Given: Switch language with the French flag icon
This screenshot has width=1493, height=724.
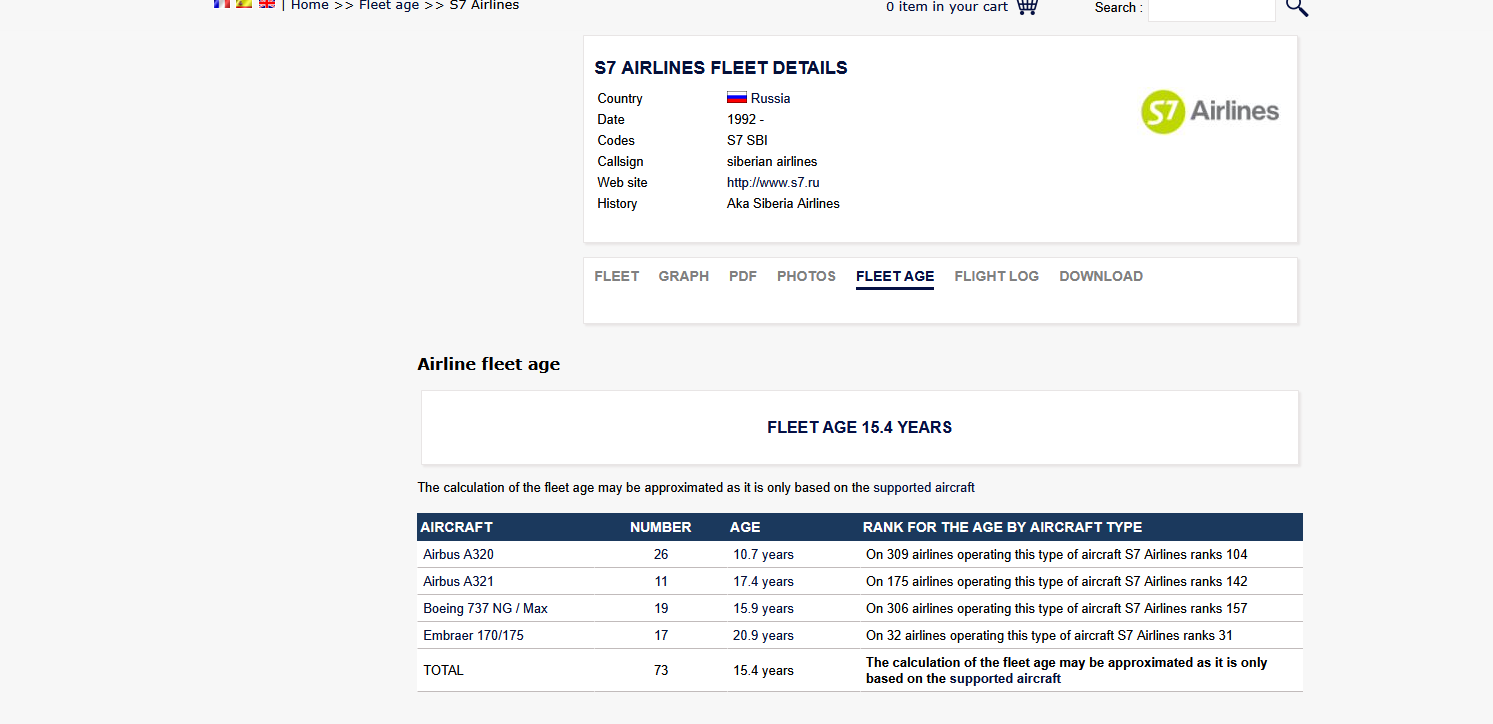Looking at the screenshot, I should click(222, 3).
